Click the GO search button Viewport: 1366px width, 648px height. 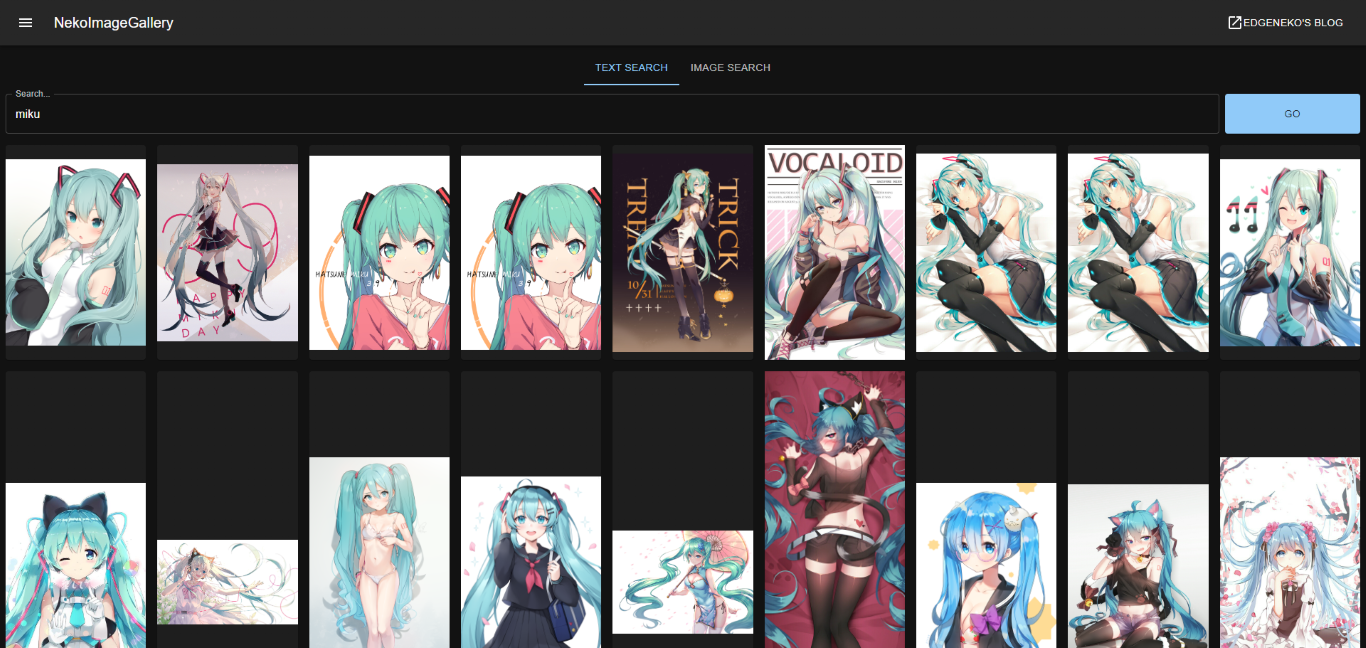click(x=1292, y=114)
